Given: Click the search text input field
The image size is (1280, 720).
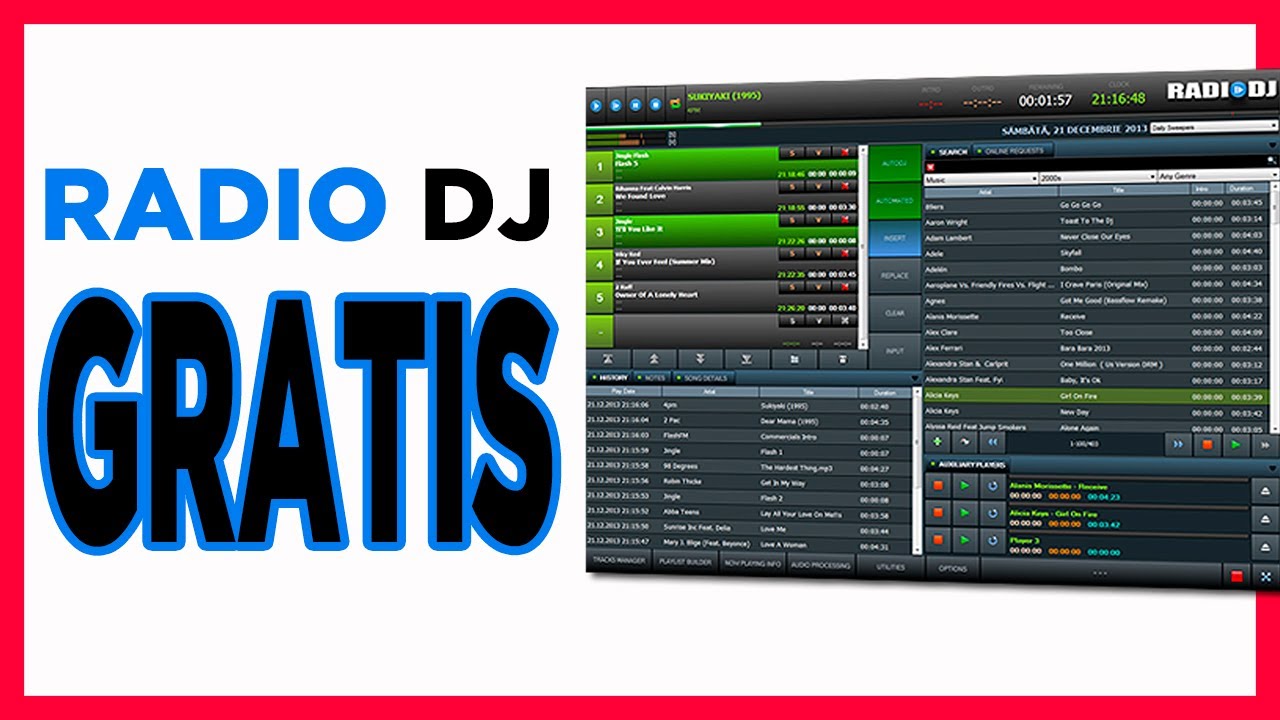Looking at the screenshot, I should point(1102,165).
